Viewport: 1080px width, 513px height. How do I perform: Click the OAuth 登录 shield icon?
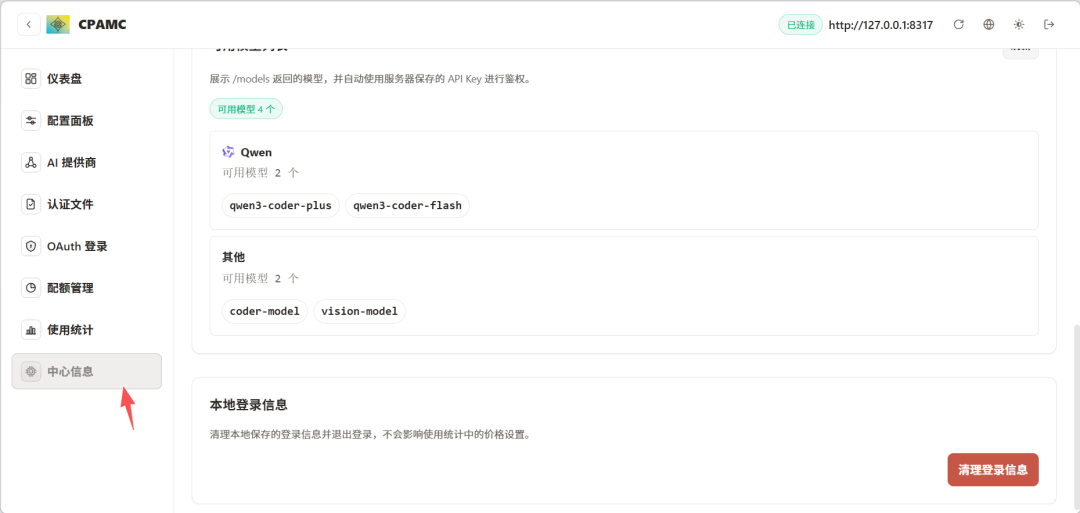pos(31,246)
